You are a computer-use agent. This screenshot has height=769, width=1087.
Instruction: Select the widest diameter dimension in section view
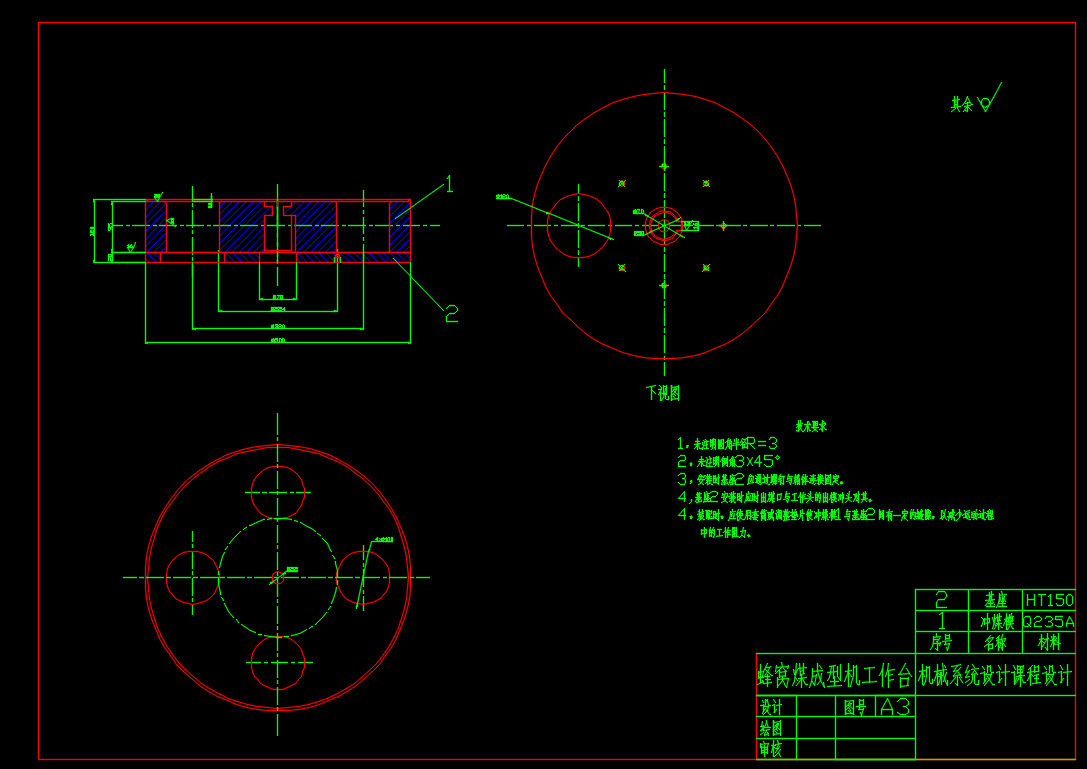tap(278, 340)
